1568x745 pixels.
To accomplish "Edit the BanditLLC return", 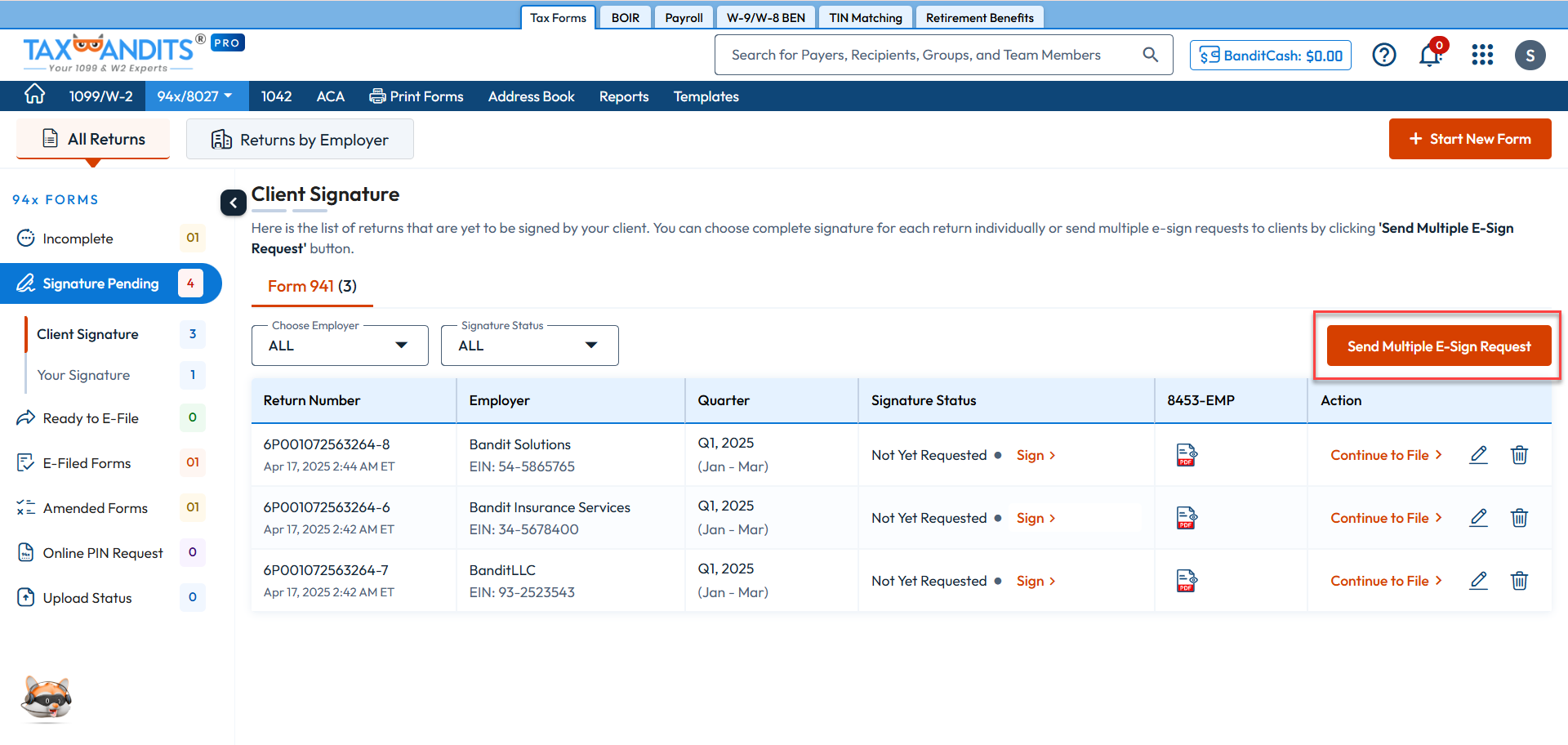I will (x=1478, y=581).
